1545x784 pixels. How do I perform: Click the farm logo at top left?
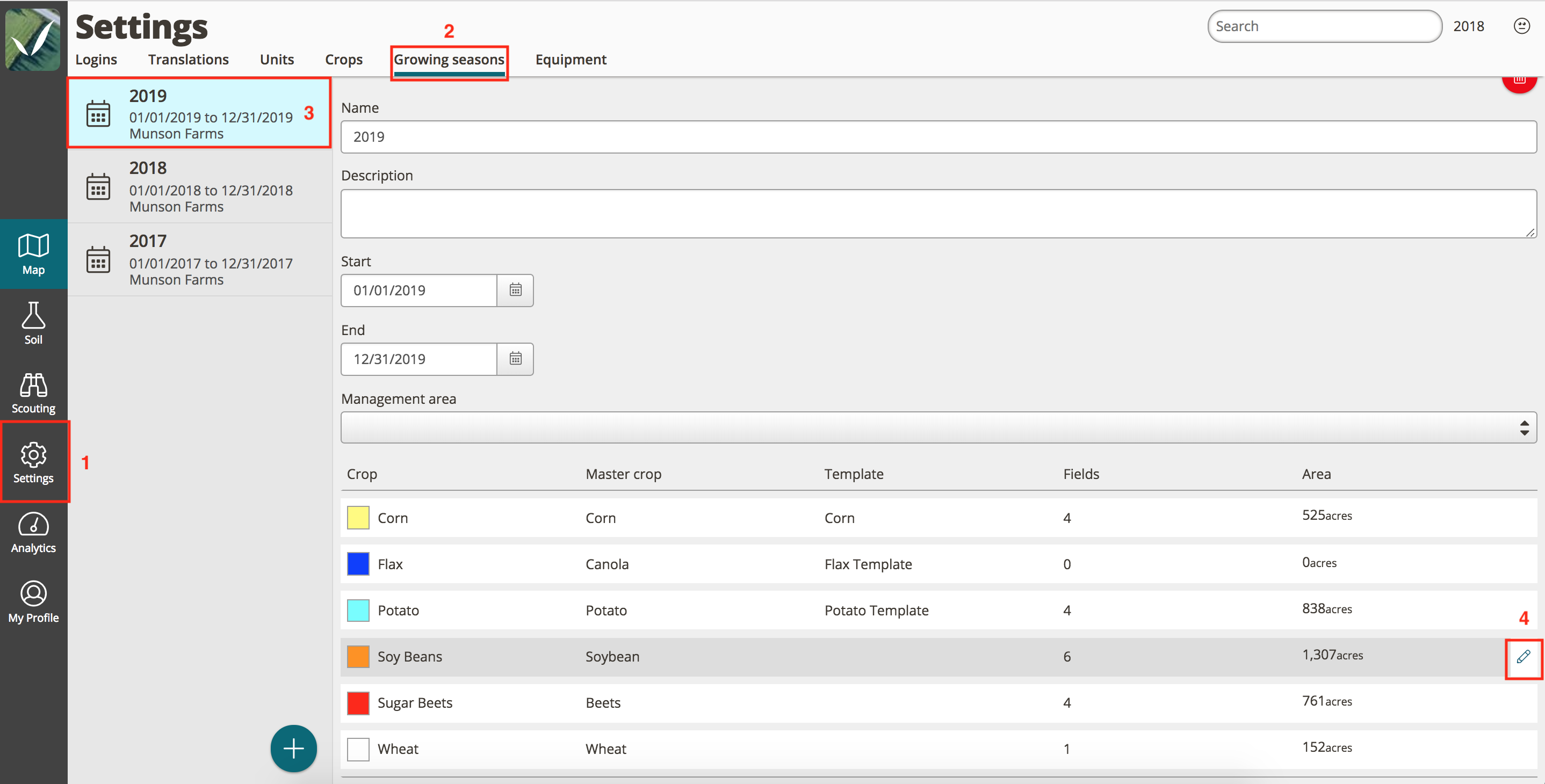pyautogui.click(x=33, y=39)
